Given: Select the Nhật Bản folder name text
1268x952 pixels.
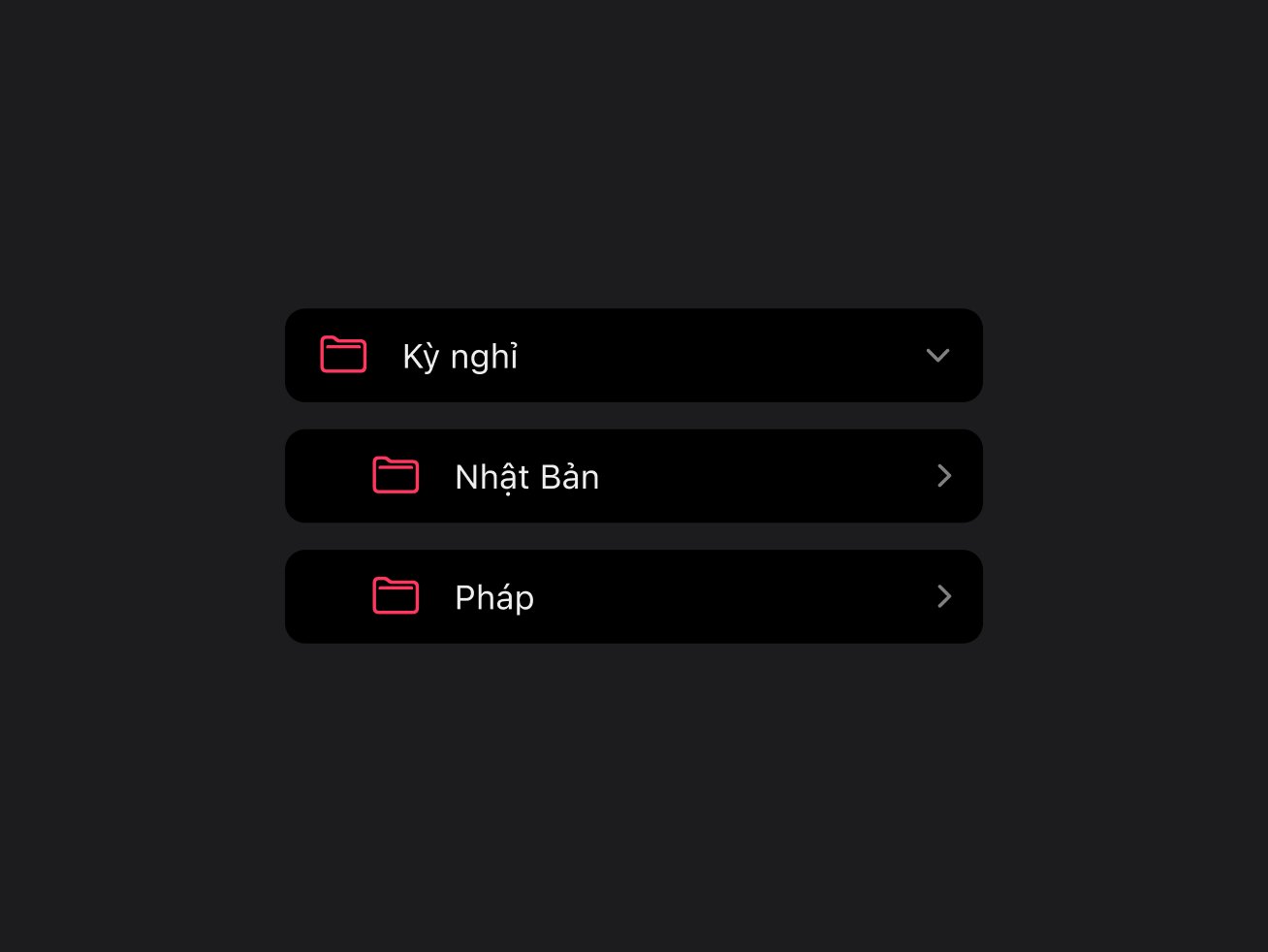Looking at the screenshot, I should 527,477.
